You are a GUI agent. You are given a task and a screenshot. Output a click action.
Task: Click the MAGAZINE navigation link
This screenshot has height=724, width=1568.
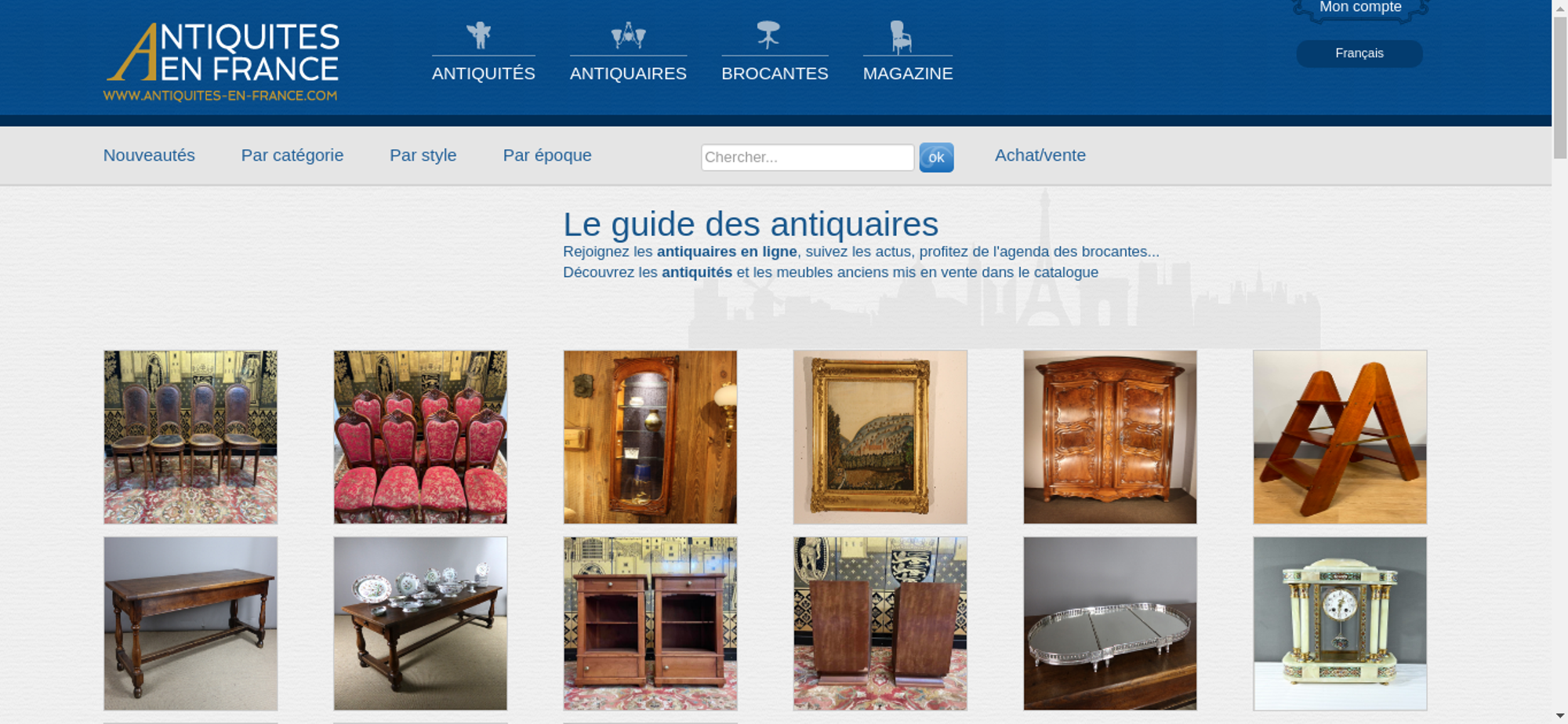coord(908,74)
